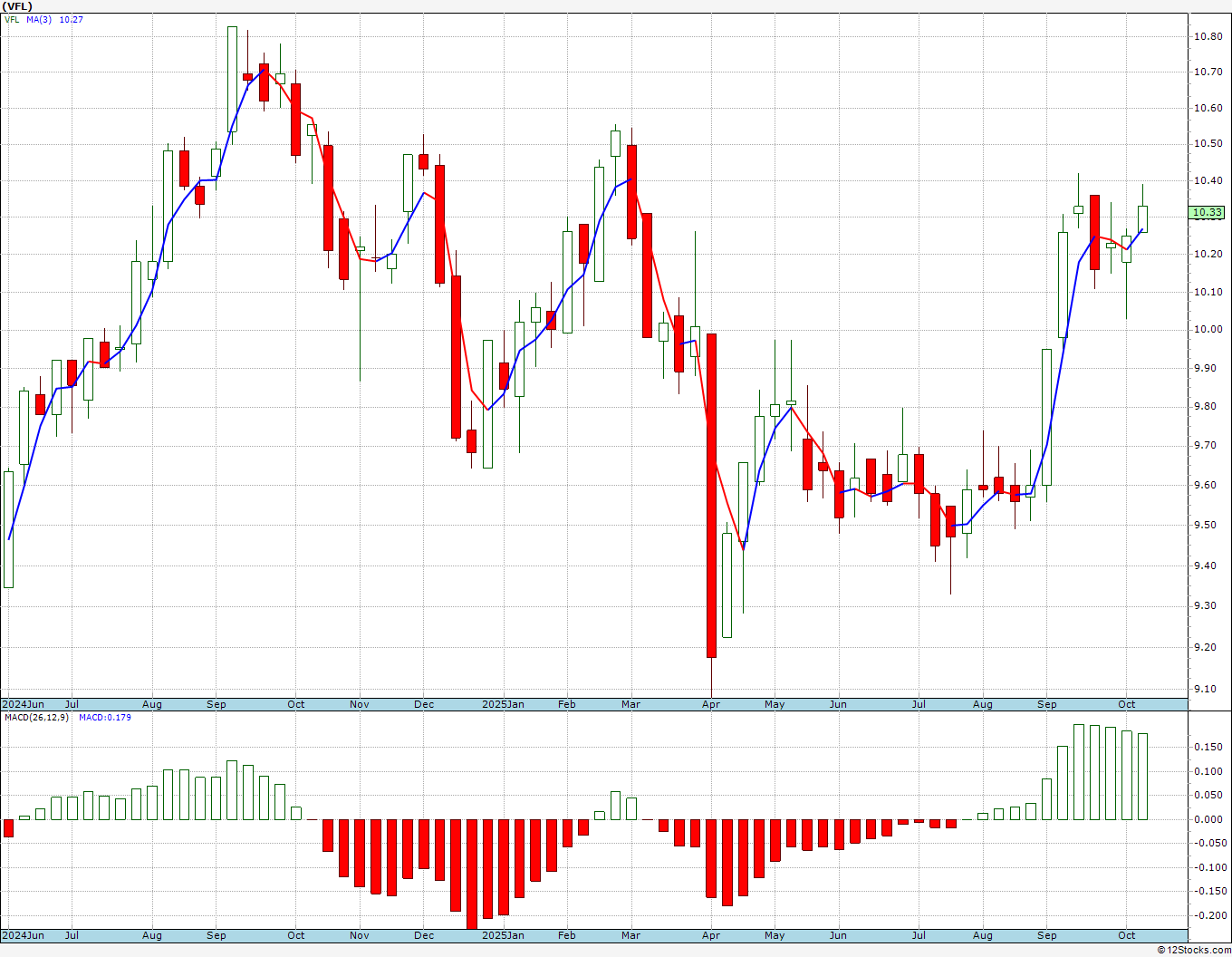Pick the 9.80 price axis label
This screenshot has height=957, width=1232.
coord(1207,406)
